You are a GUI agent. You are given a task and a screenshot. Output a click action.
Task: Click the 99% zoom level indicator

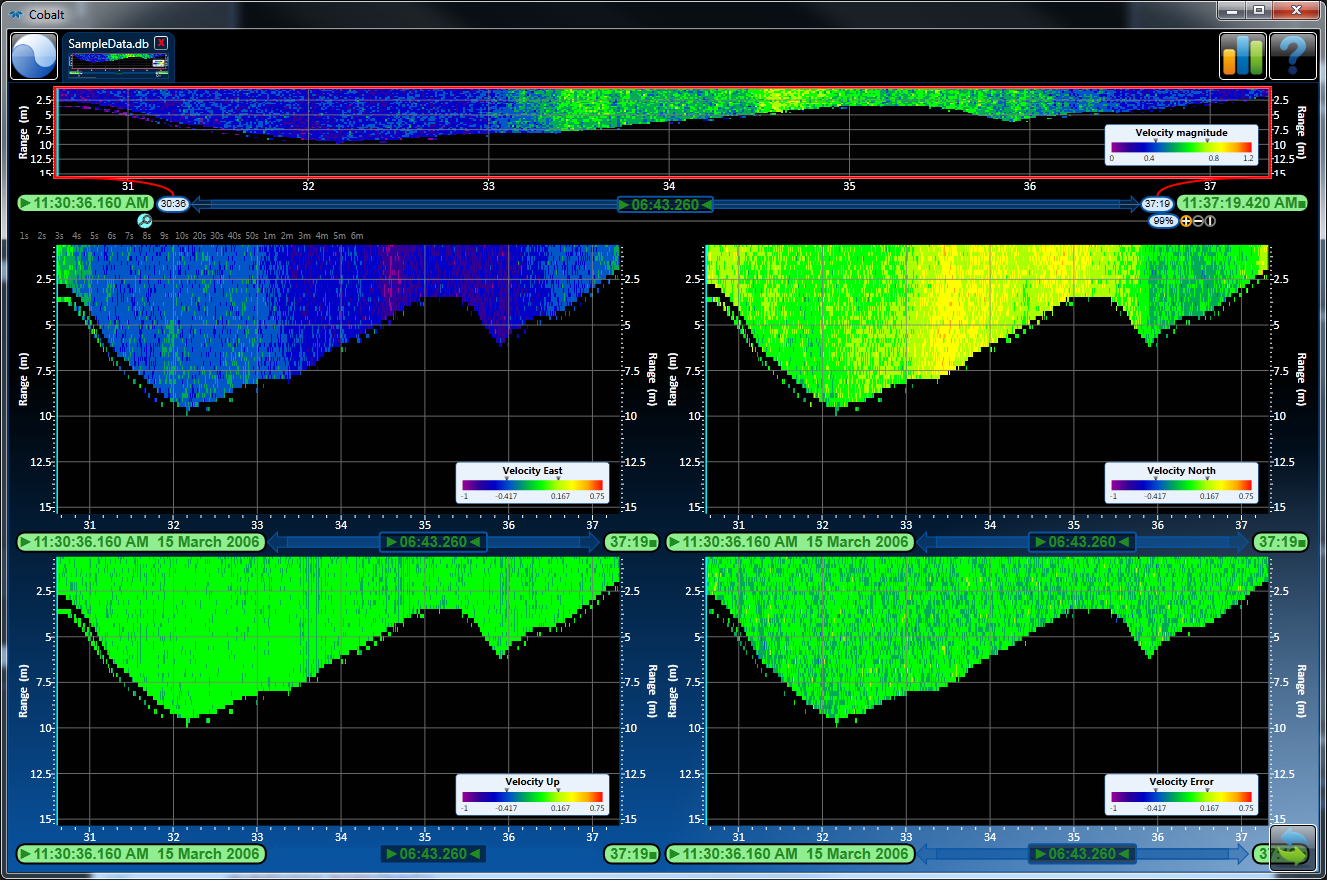point(1163,221)
